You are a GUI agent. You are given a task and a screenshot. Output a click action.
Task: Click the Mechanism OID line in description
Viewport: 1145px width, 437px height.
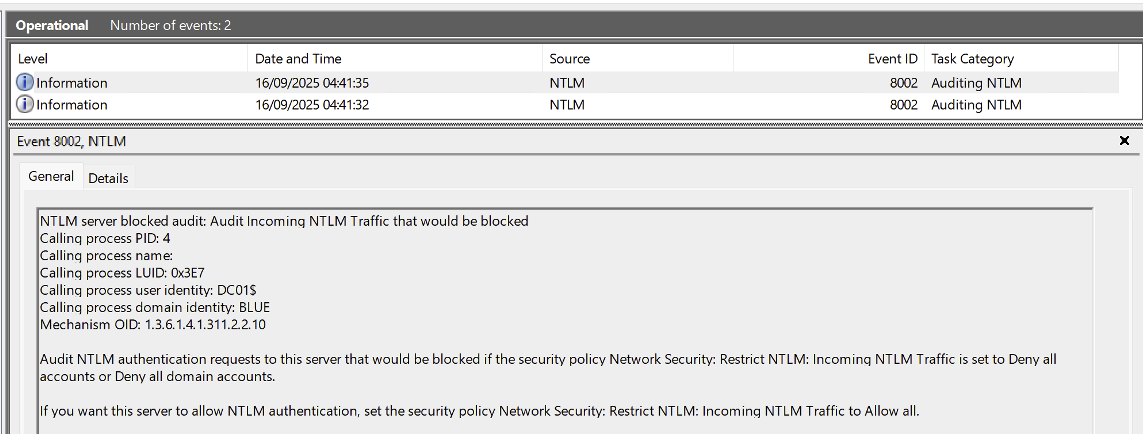(x=152, y=324)
